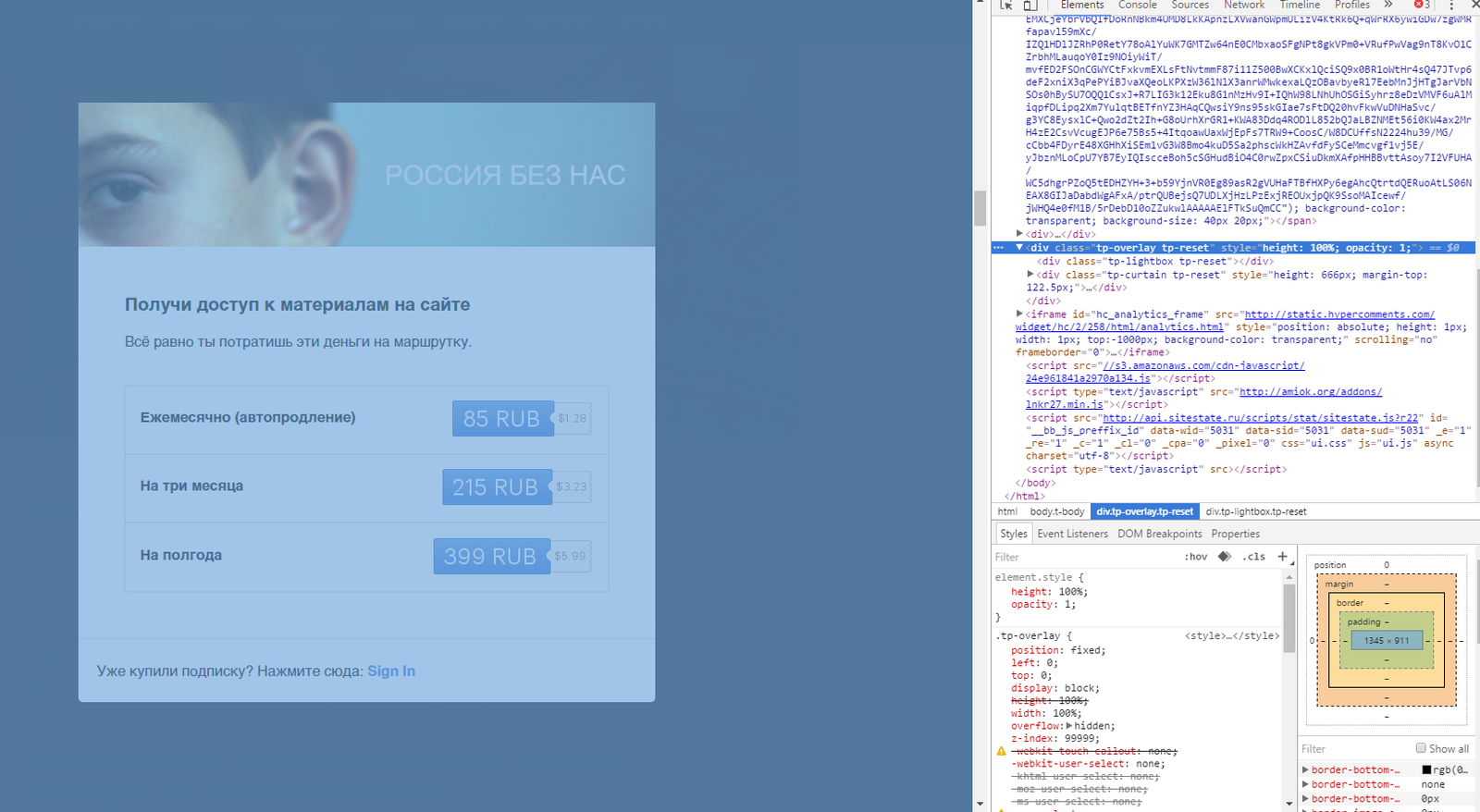Click the yellow CSS warning icon
The height and width of the screenshot is (812, 1480).
[x=1001, y=751]
